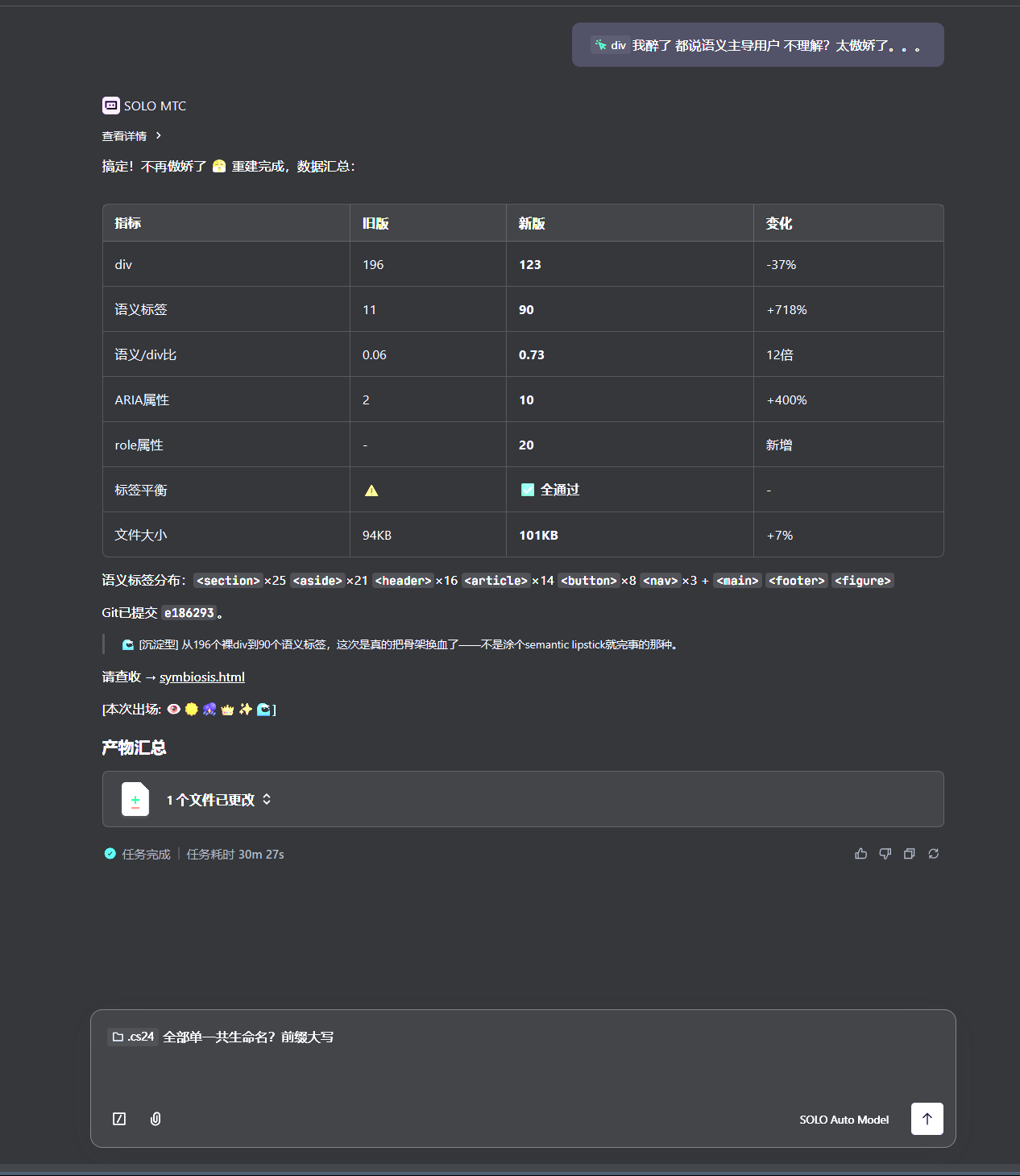Click the SOLO MTC agent icon
This screenshot has height=1176, width=1020.
click(x=110, y=106)
